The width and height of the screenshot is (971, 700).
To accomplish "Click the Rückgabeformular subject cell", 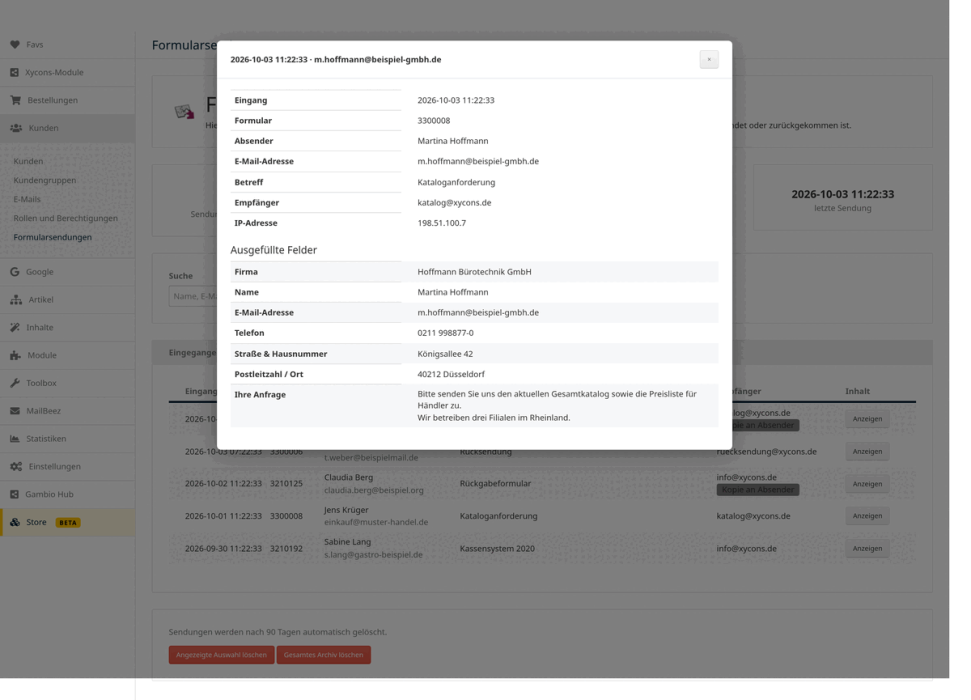I will (495, 484).
